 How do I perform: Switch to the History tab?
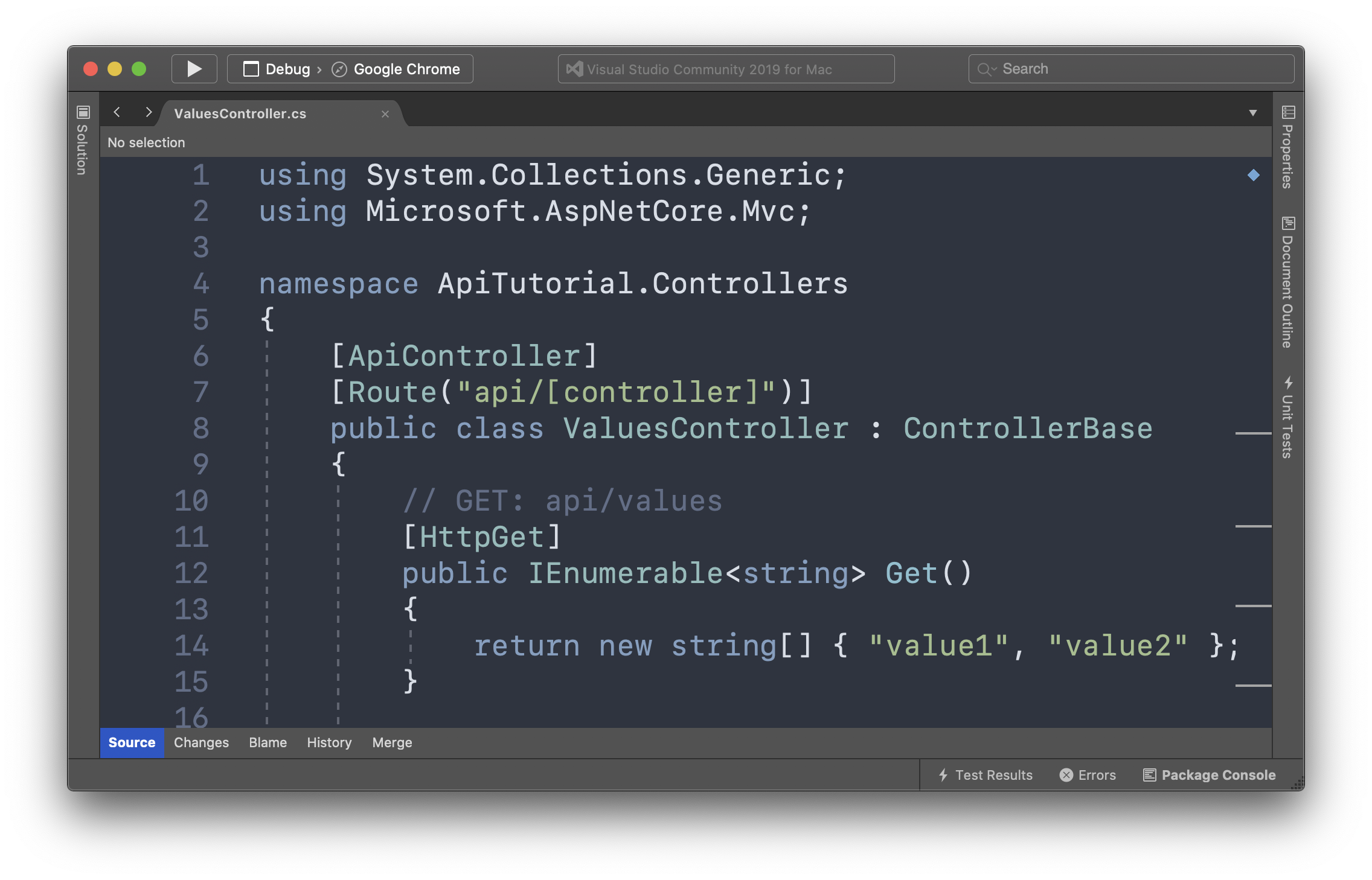(x=329, y=742)
